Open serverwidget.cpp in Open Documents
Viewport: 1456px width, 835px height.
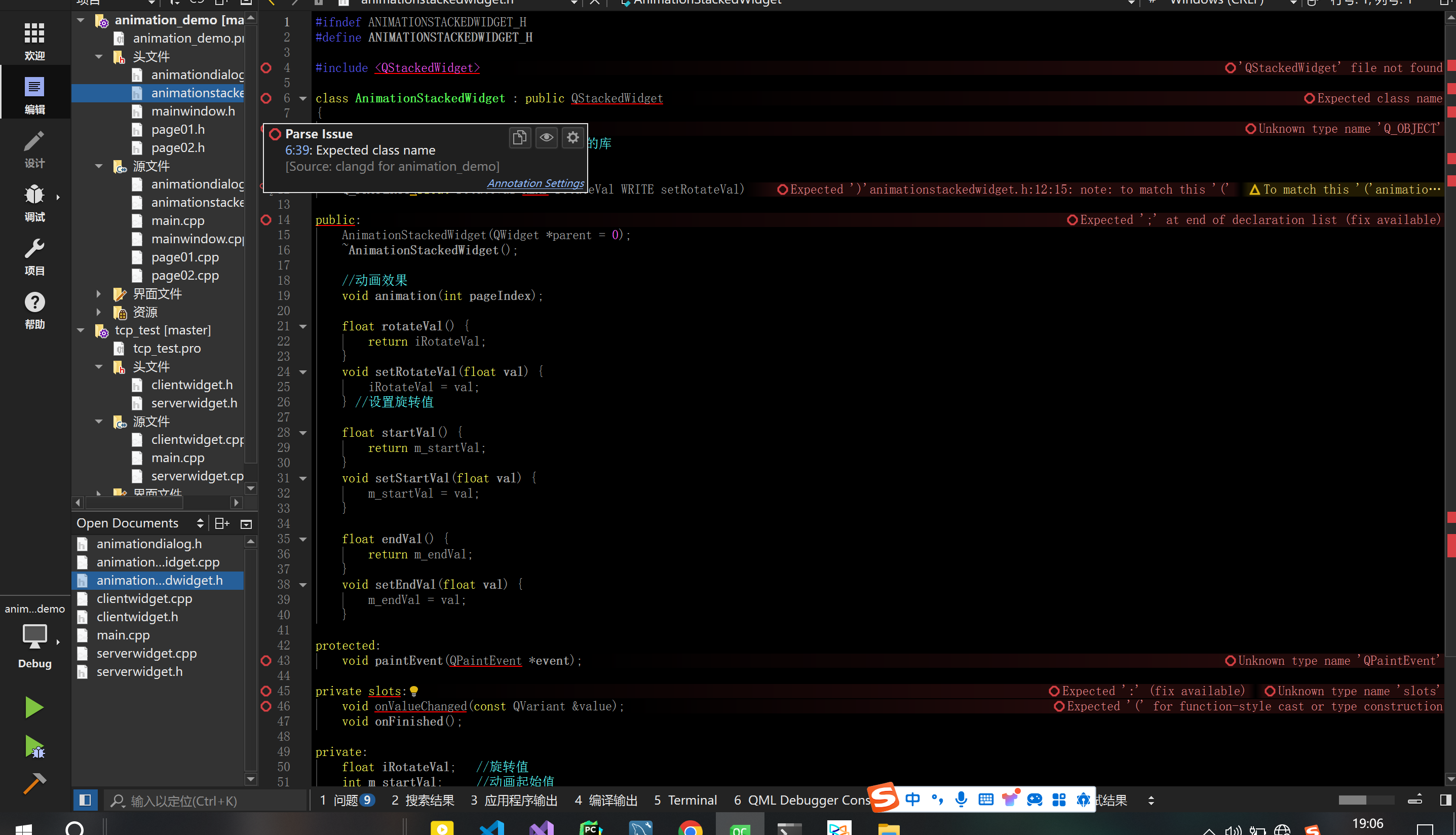[x=147, y=653]
